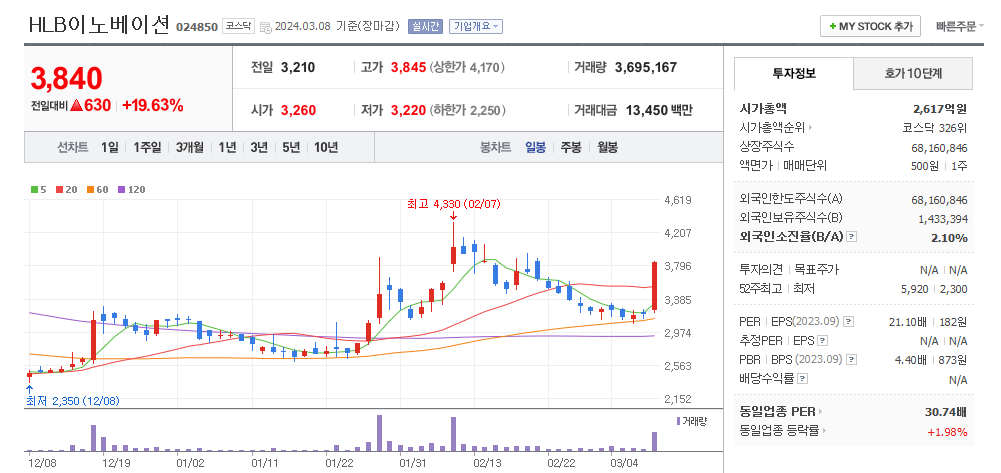This screenshot has width=1001, height=473.
Task: Click the 최저 2,350 (12/08) chart marker
Action: (73, 401)
